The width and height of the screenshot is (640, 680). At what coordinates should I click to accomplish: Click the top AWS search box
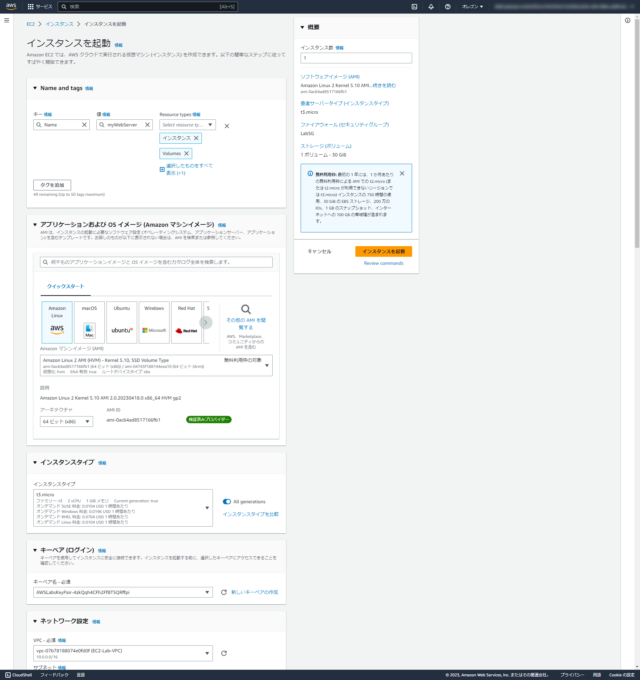tap(147, 7)
